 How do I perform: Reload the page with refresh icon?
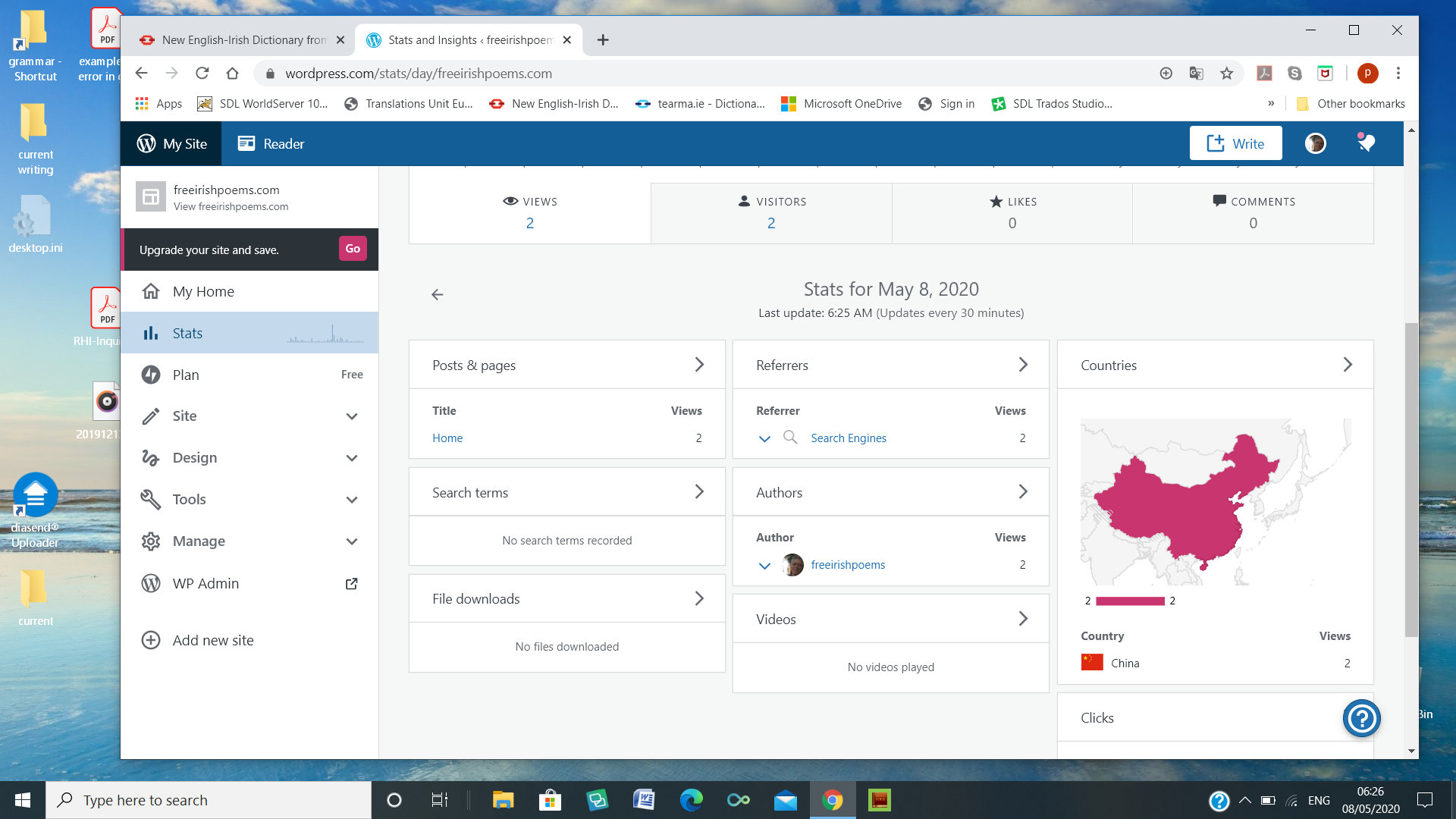[x=202, y=74]
